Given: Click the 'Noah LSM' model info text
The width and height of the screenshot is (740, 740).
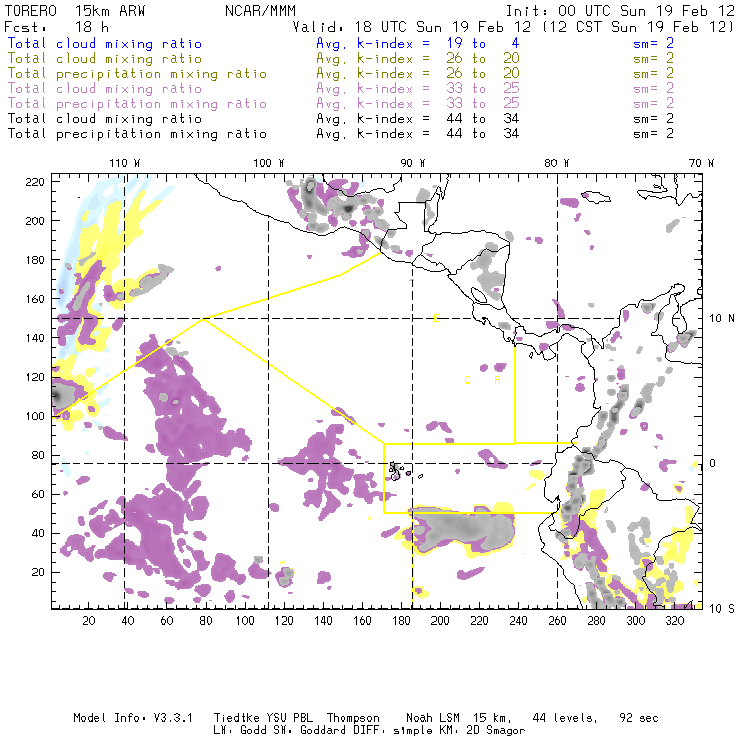Looking at the screenshot, I should click(433, 718).
